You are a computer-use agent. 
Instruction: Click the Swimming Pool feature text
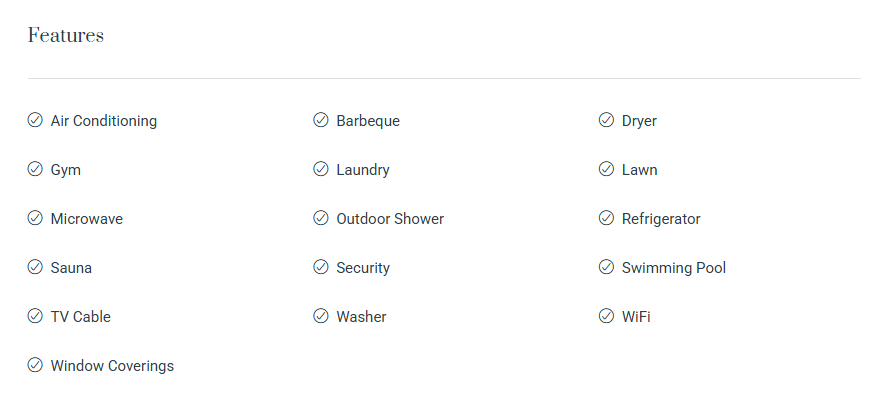(674, 268)
